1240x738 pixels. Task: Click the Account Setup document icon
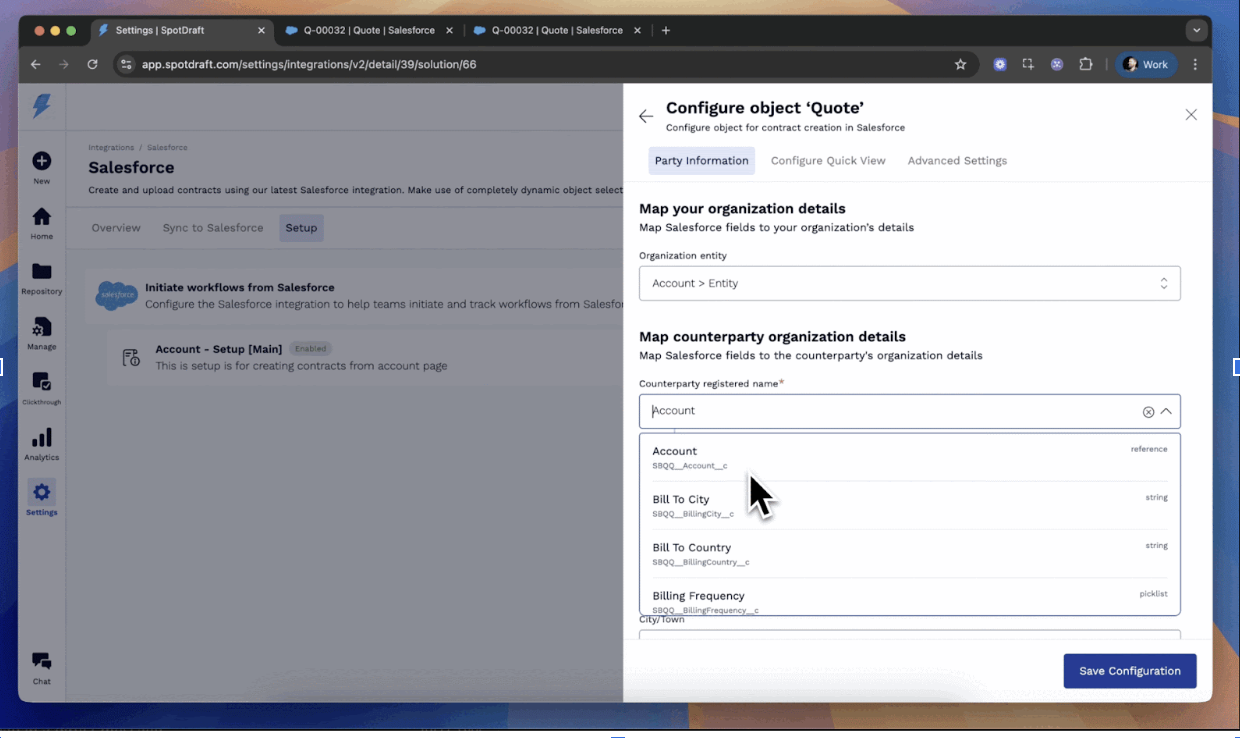tap(131, 357)
